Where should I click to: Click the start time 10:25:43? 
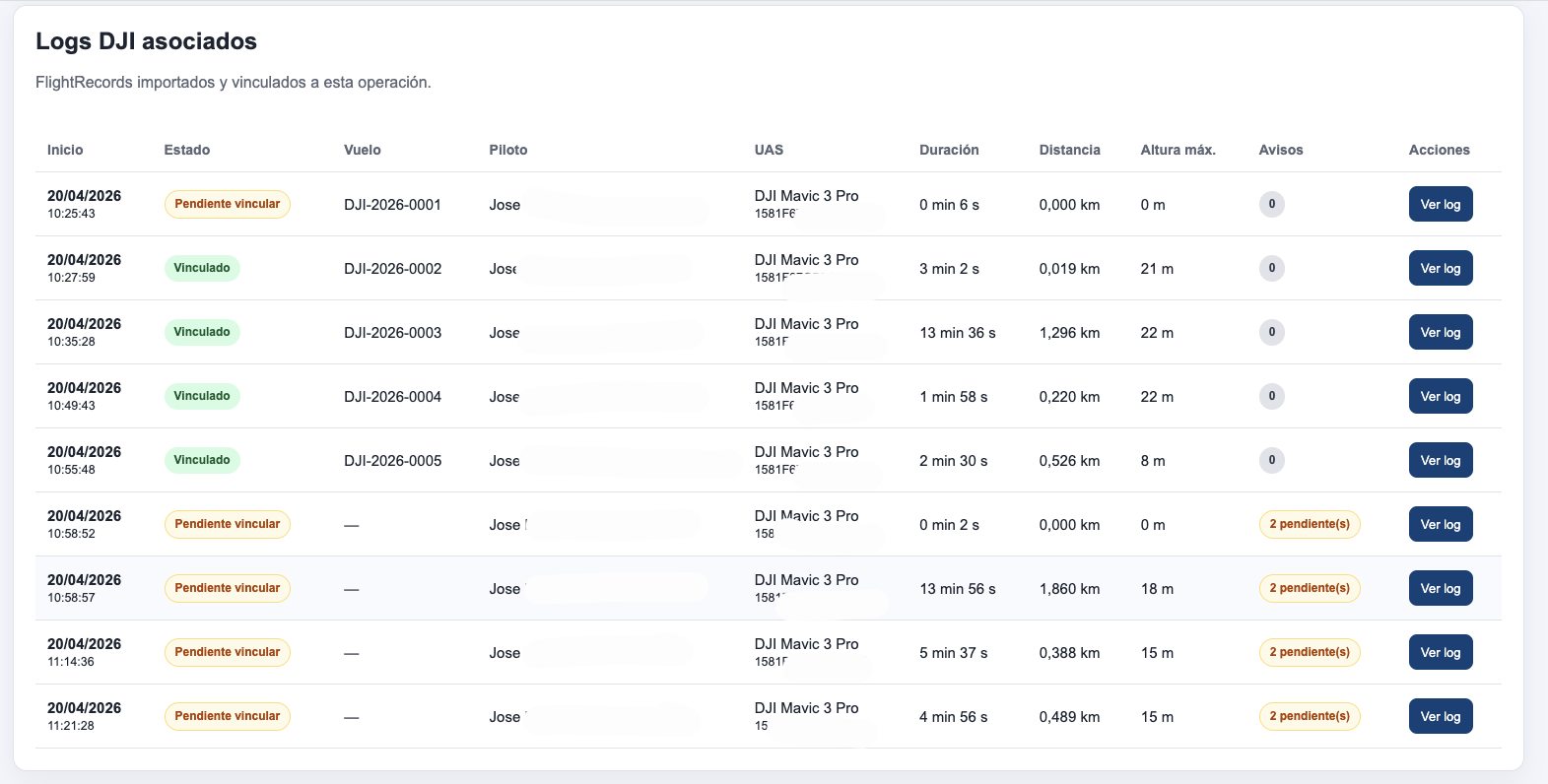coord(71,214)
